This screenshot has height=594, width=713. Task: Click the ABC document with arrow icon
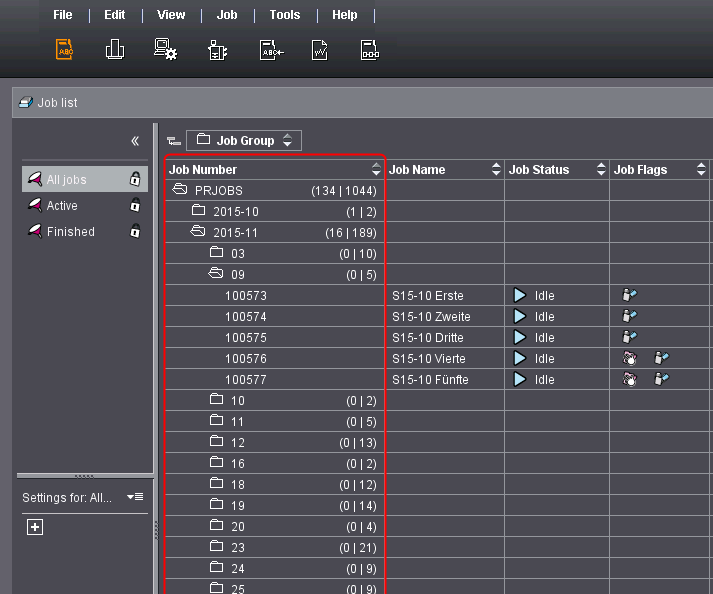(x=269, y=50)
